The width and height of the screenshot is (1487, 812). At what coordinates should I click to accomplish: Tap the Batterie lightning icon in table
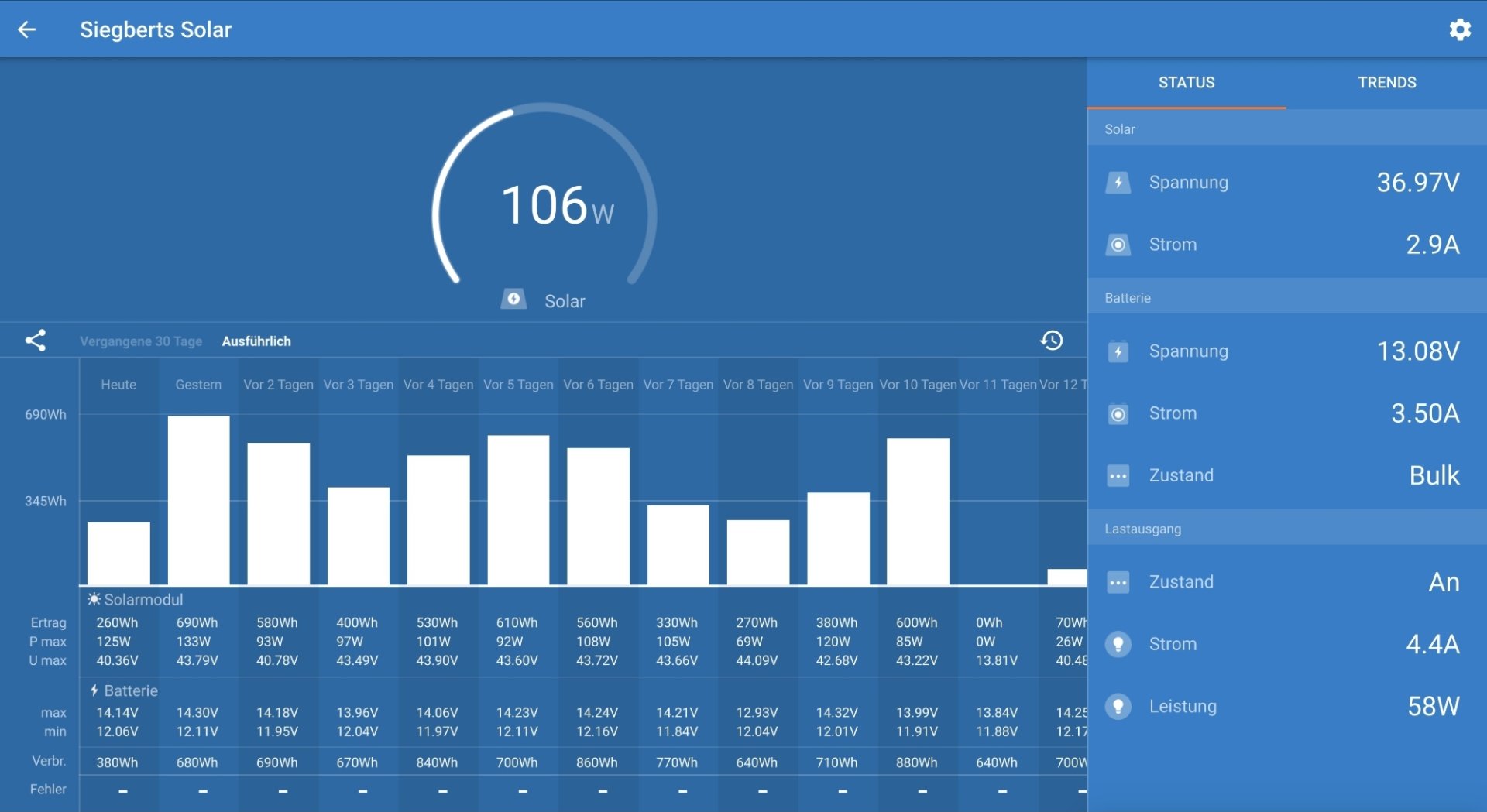coord(94,690)
